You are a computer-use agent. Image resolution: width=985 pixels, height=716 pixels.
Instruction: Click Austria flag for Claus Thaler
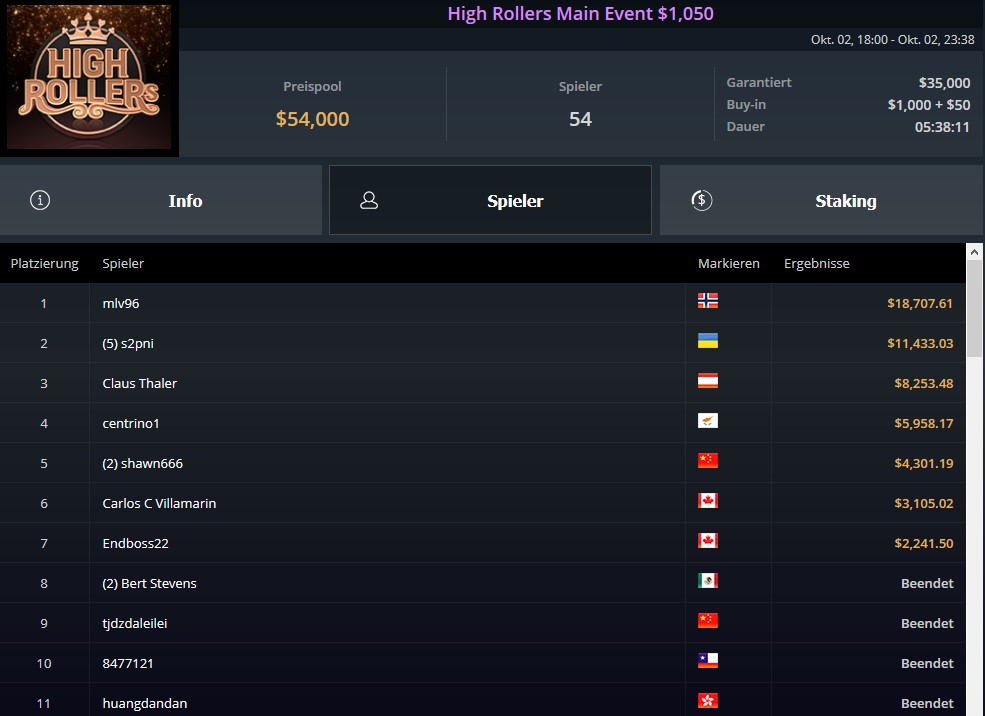coord(708,381)
